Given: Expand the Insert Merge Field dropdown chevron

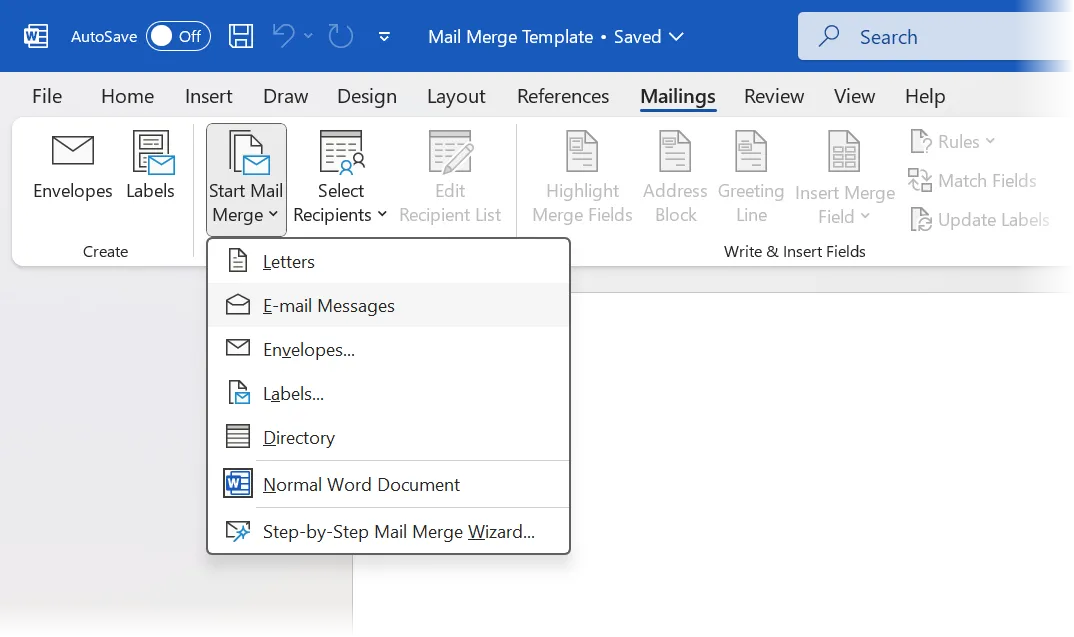Looking at the screenshot, I should [865, 216].
